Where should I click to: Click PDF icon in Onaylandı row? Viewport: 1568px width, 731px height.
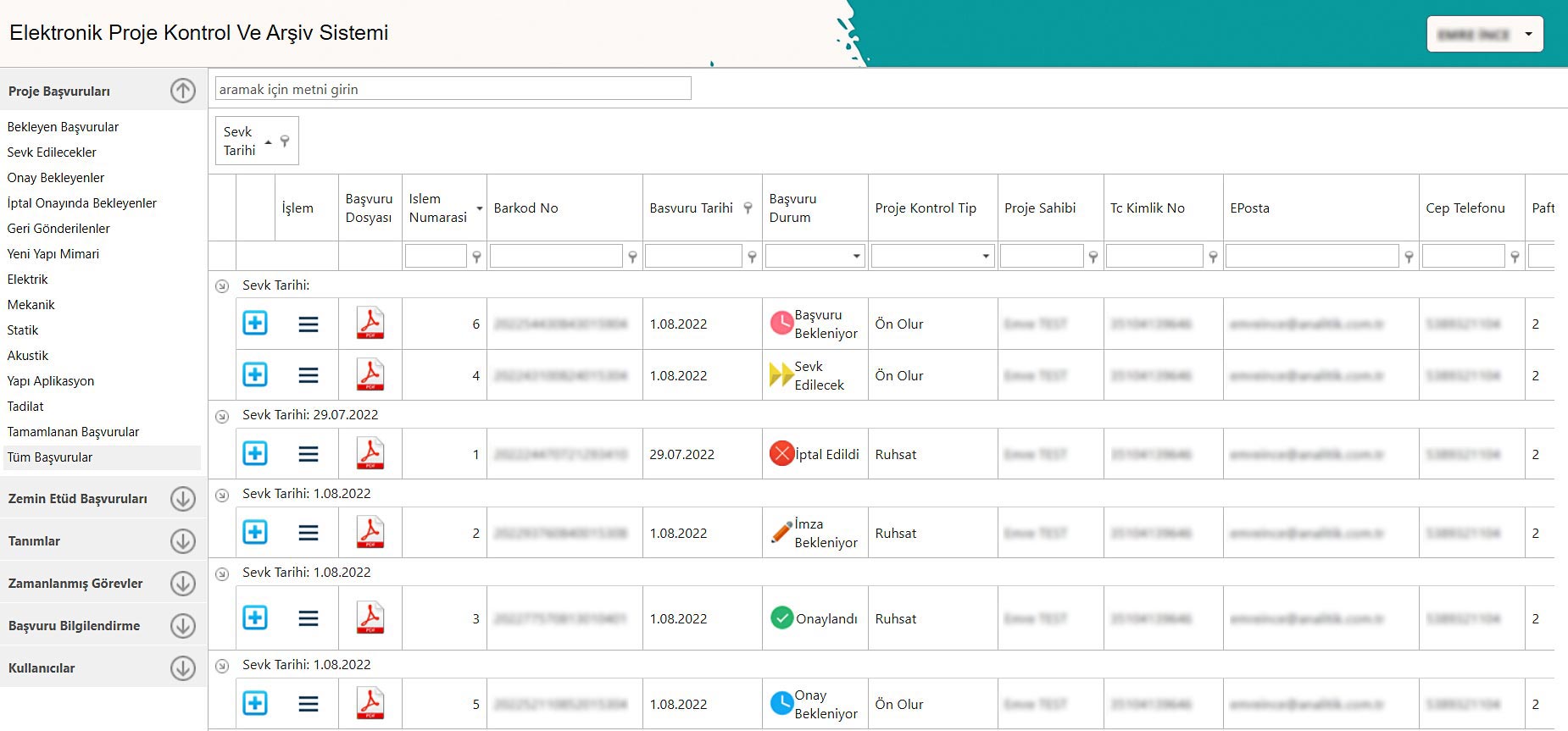coord(370,618)
